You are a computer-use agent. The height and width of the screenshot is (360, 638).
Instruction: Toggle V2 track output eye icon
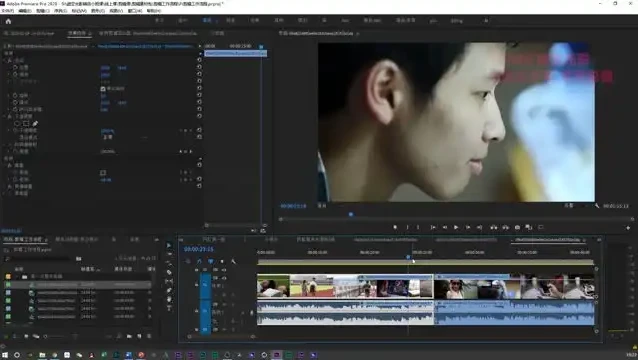pos(223,270)
